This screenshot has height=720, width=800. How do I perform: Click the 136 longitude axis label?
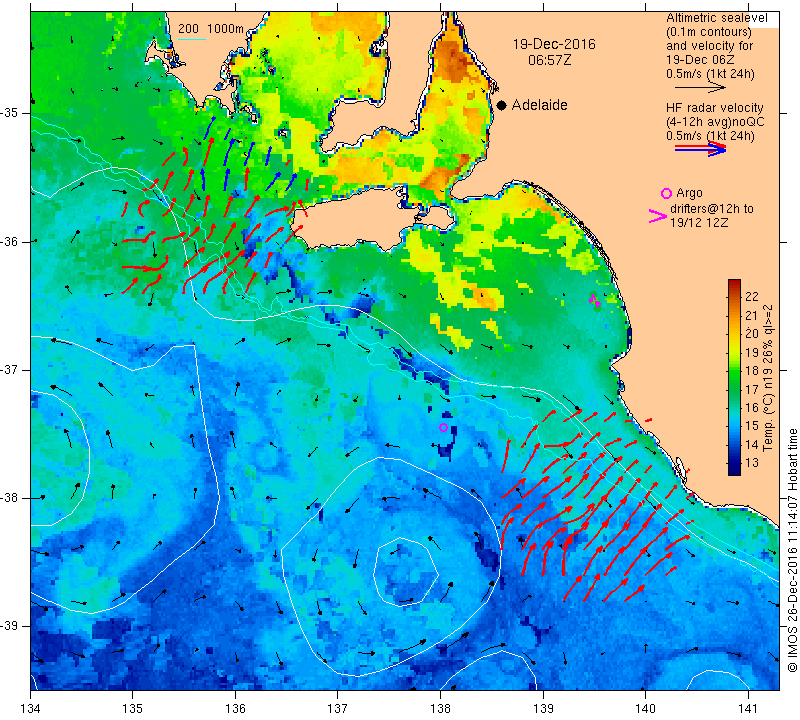(236, 709)
